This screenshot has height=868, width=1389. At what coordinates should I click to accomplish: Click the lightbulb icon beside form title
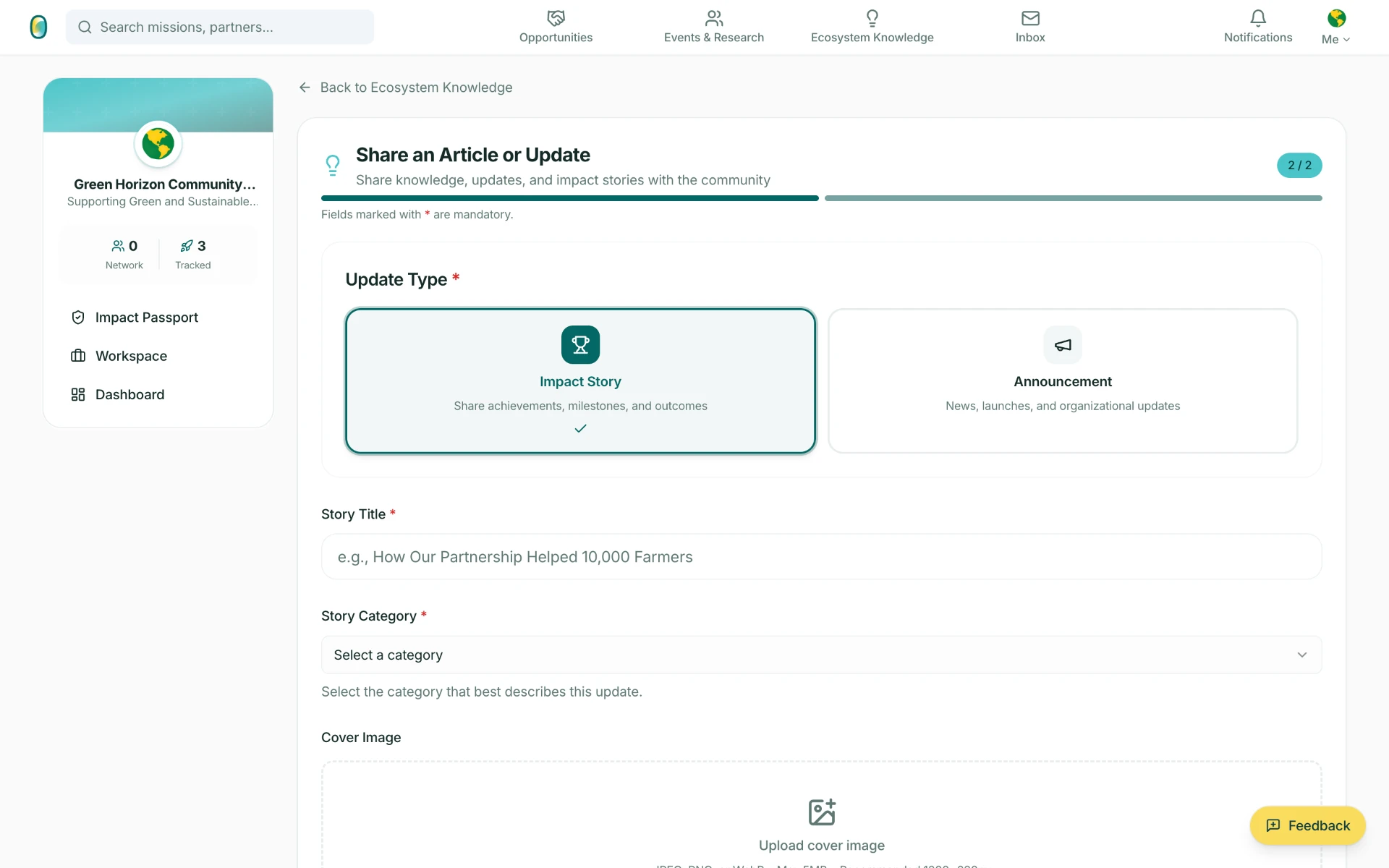tap(333, 166)
